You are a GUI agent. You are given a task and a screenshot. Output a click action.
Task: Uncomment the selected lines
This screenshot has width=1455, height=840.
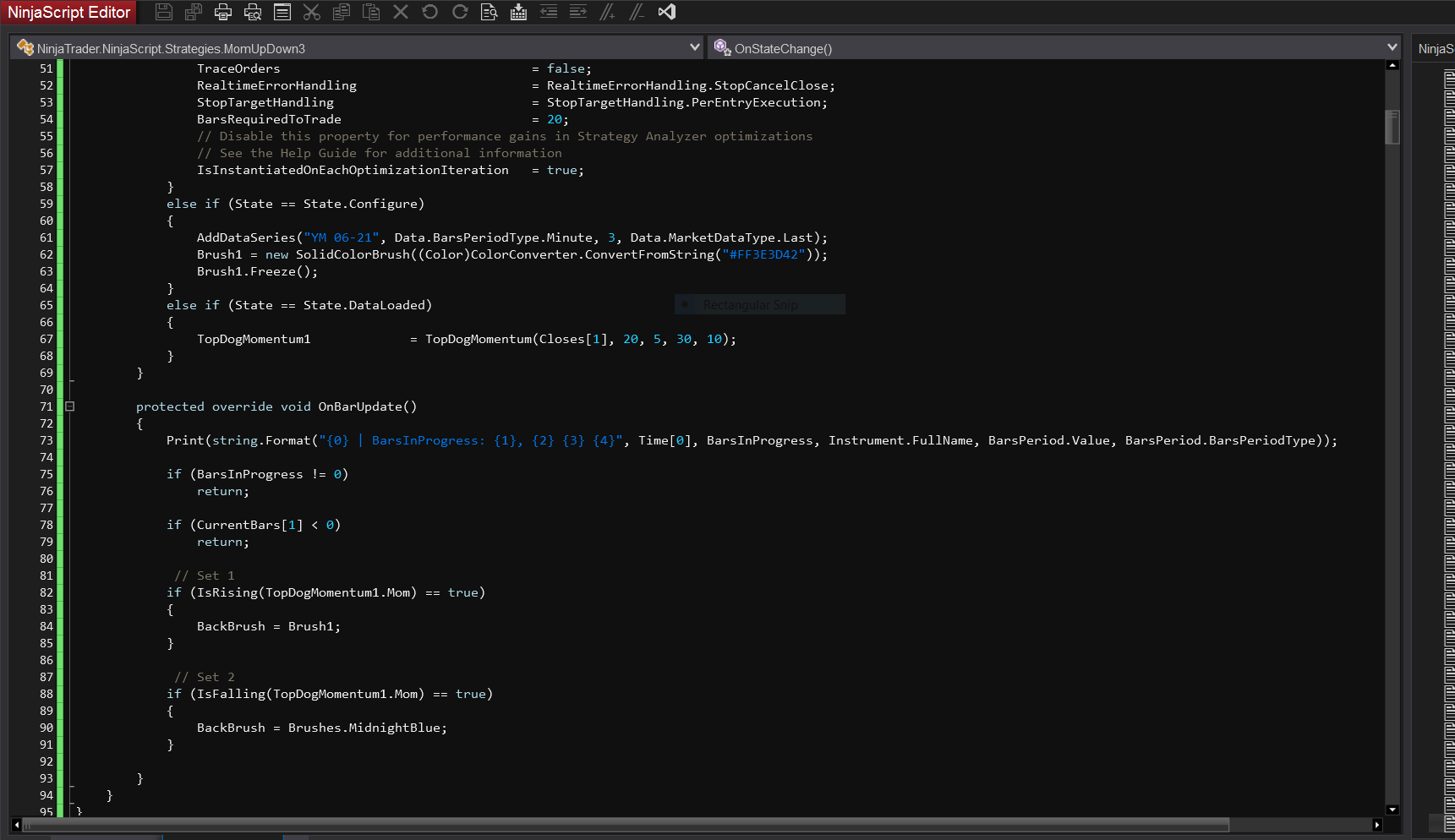point(637,12)
